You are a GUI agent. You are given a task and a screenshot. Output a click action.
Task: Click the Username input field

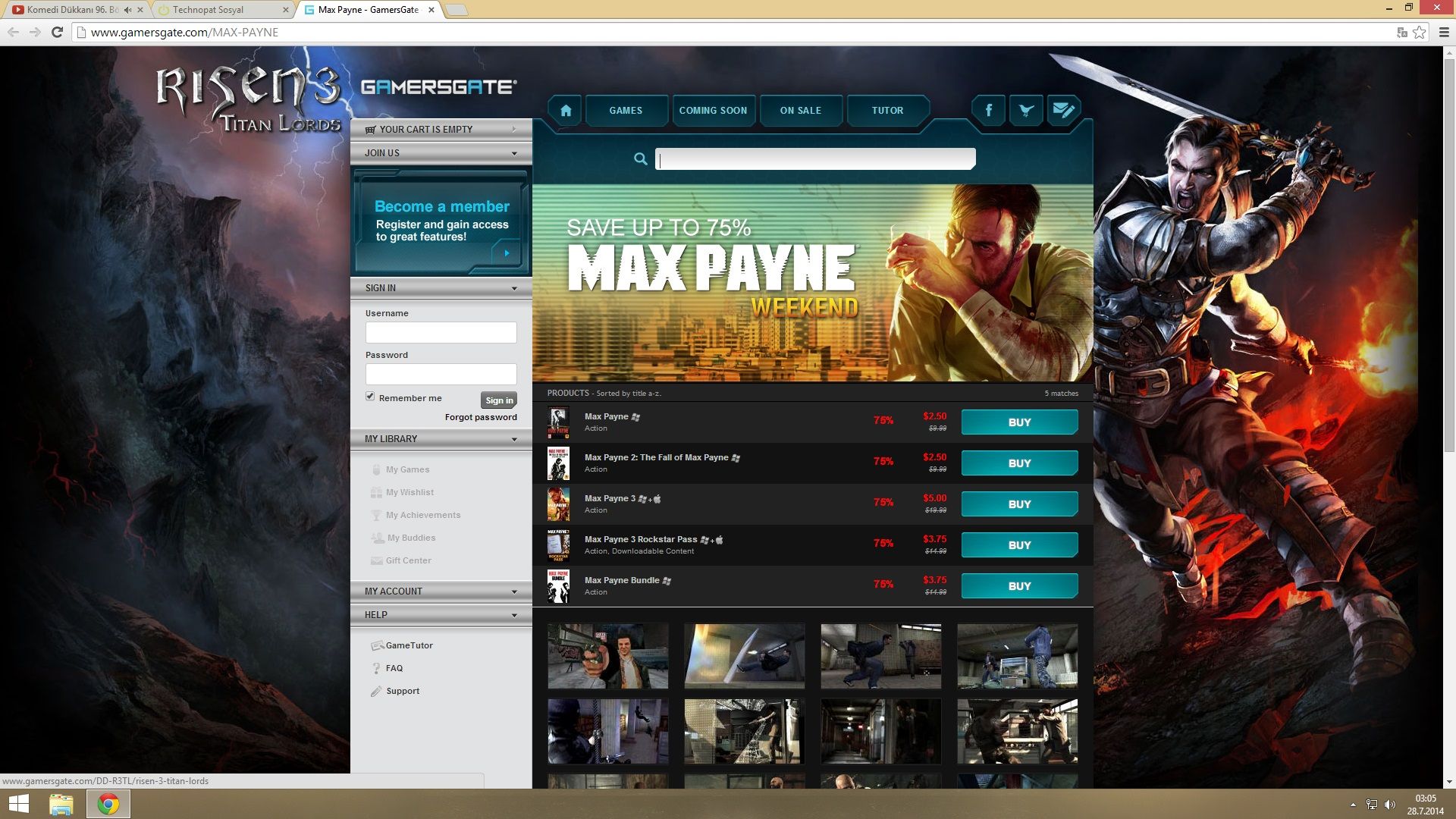point(441,332)
